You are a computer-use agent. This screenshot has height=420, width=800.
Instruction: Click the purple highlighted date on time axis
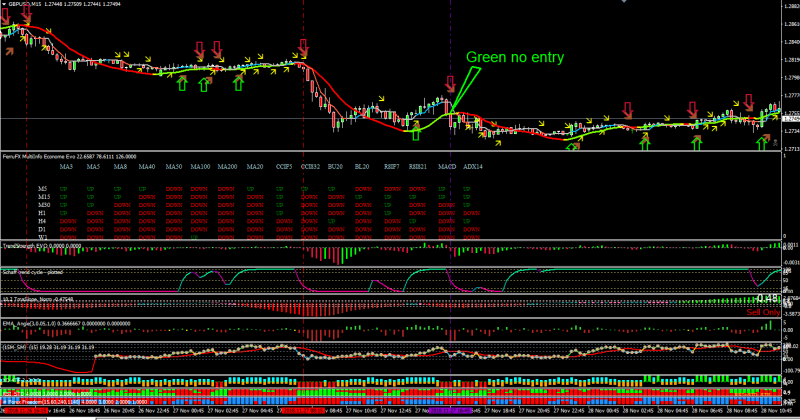click(451, 410)
